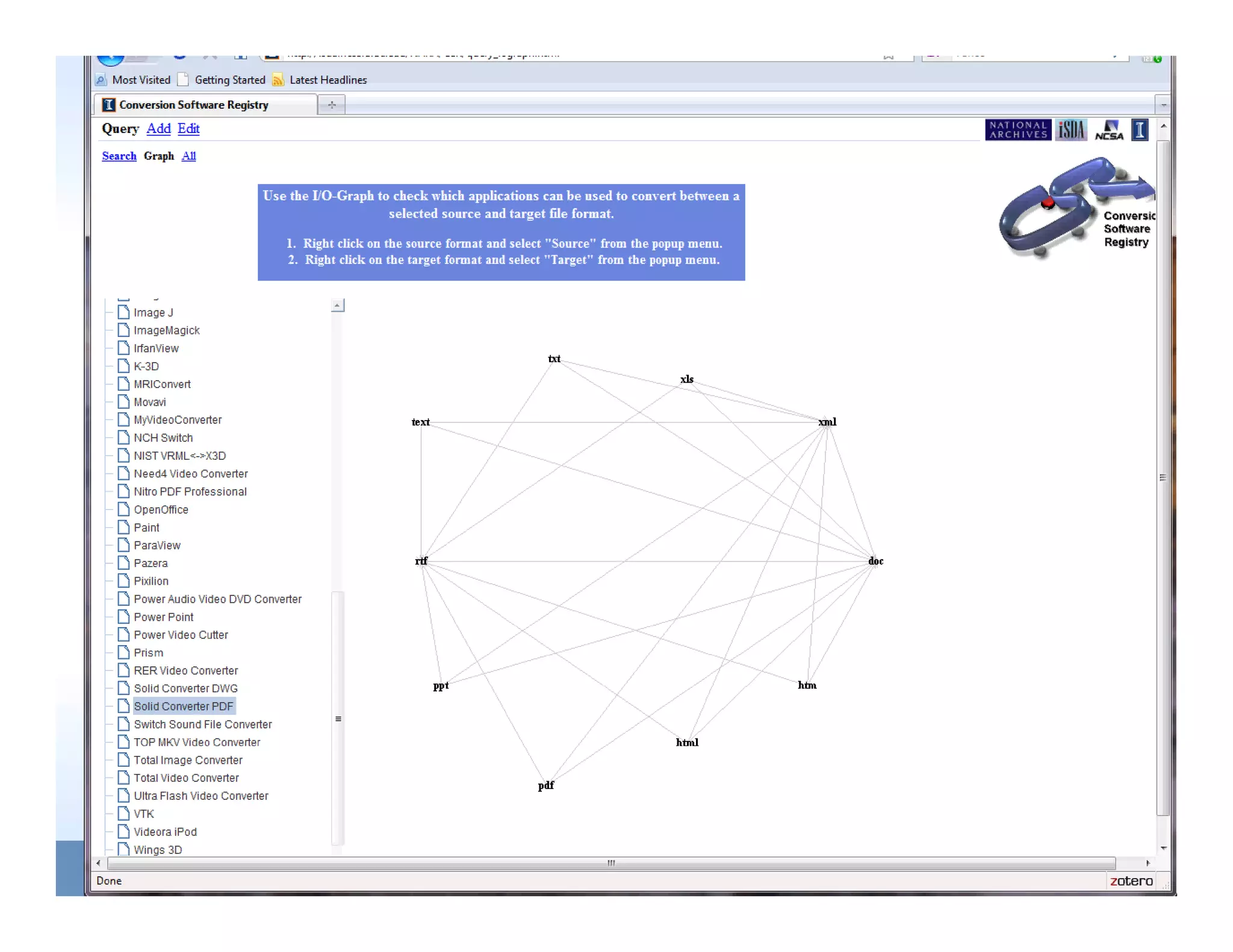
Task: Switch to the Conversion Software Registry tab
Action: coord(193,105)
